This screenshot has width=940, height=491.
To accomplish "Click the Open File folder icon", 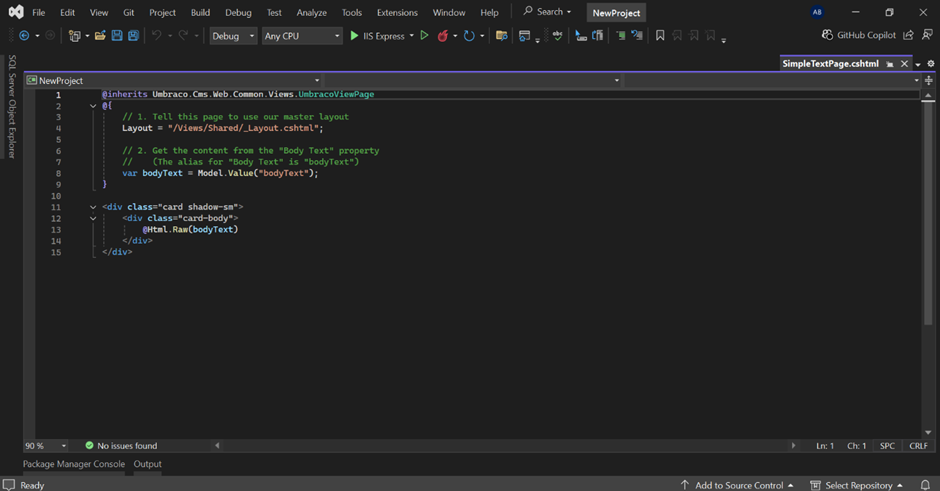I will (100, 36).
